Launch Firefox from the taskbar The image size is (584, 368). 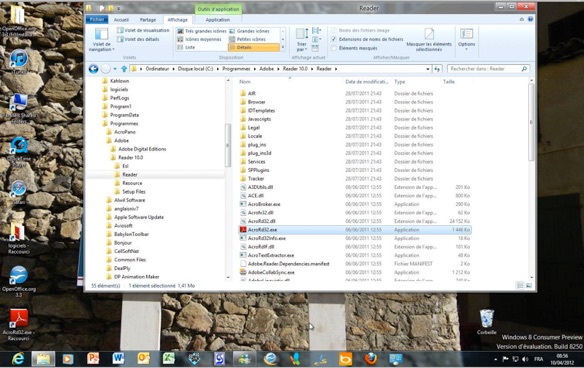coord(371,359)
